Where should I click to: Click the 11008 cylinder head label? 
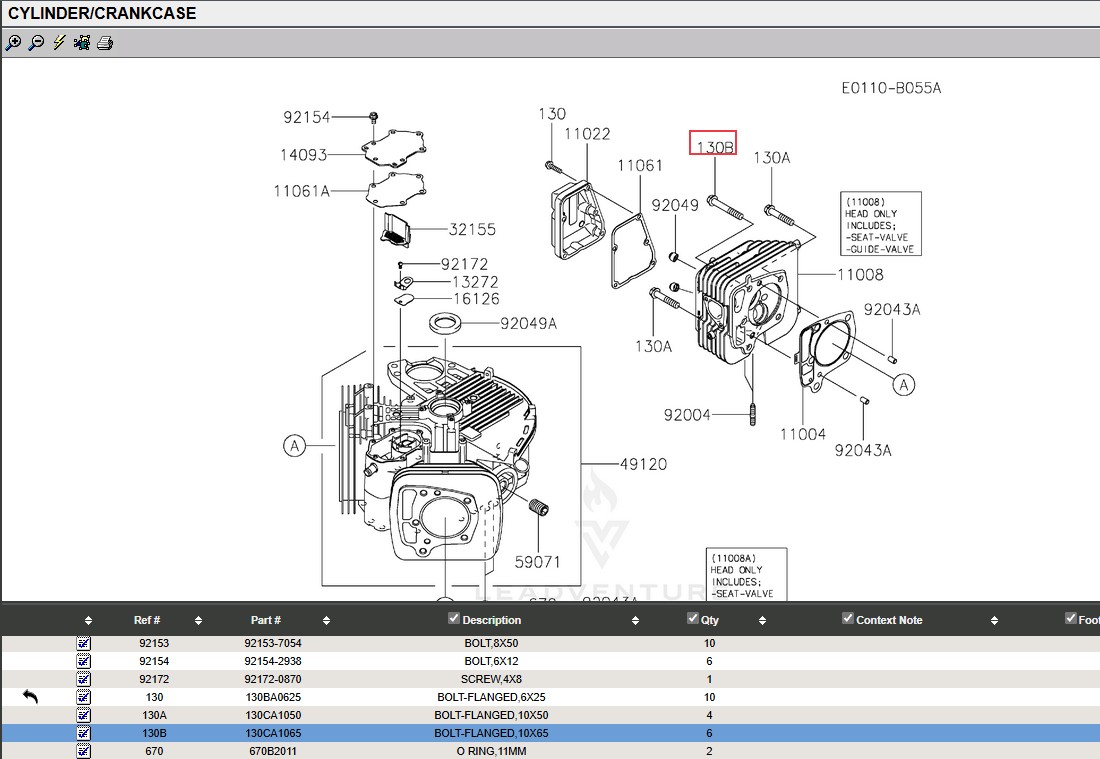pyautogui.click(x=860, y=275)
